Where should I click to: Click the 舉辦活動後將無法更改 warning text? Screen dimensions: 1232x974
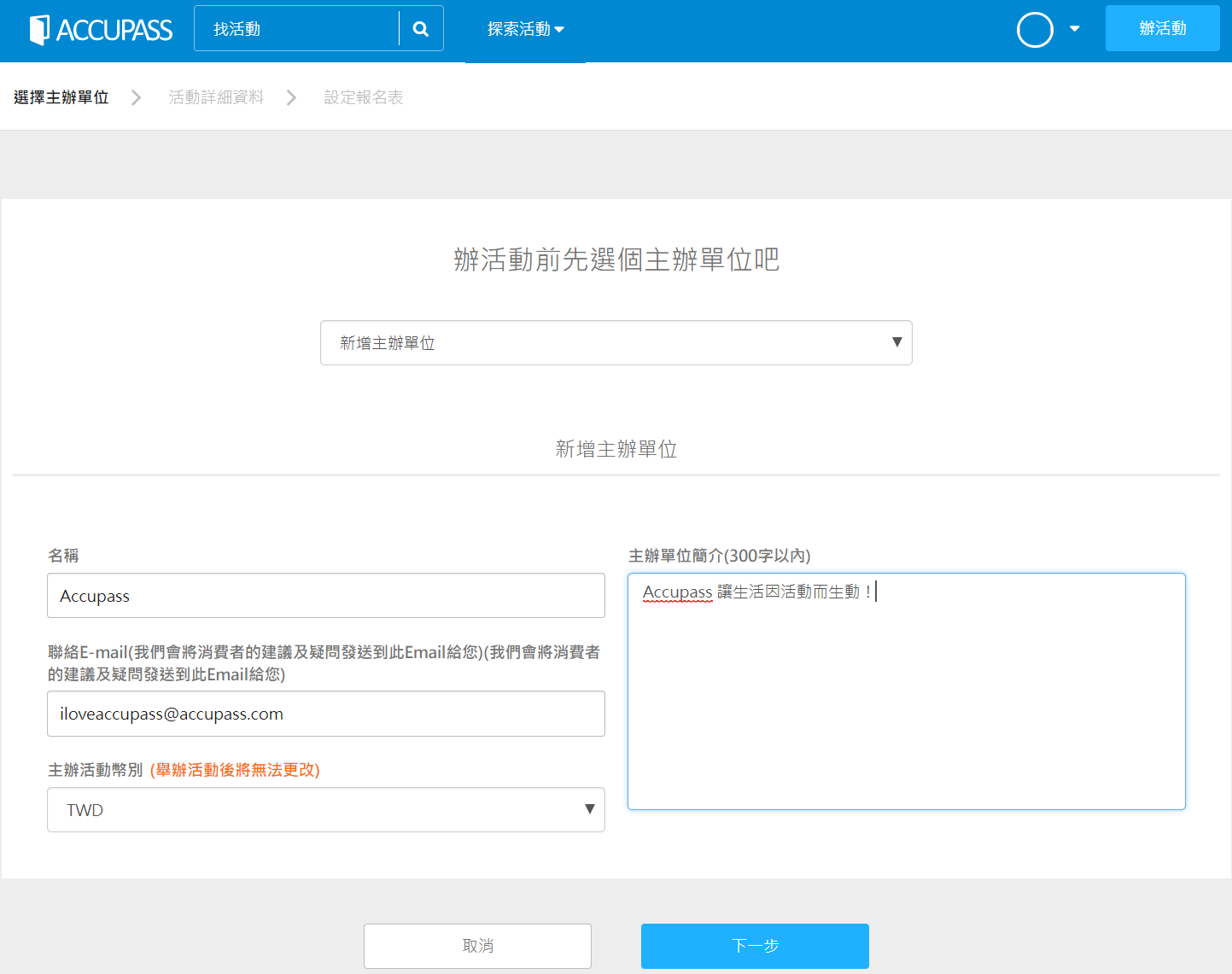pos(235,770)
